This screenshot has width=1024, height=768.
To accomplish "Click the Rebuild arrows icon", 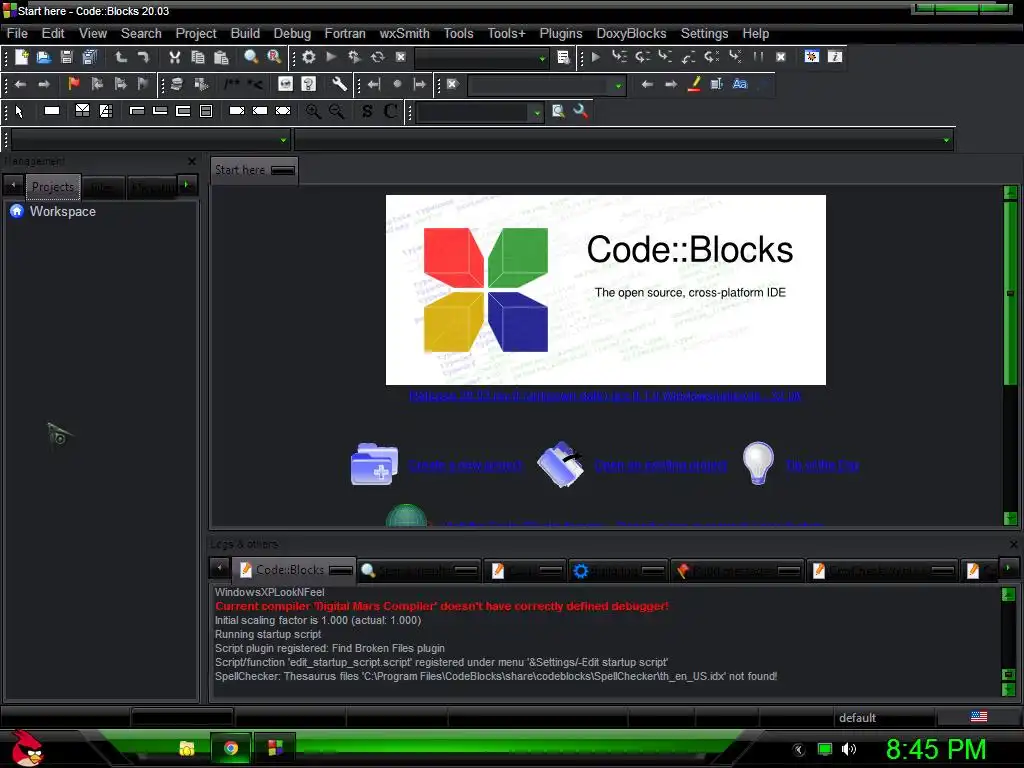I will click(x=377, y=57).
